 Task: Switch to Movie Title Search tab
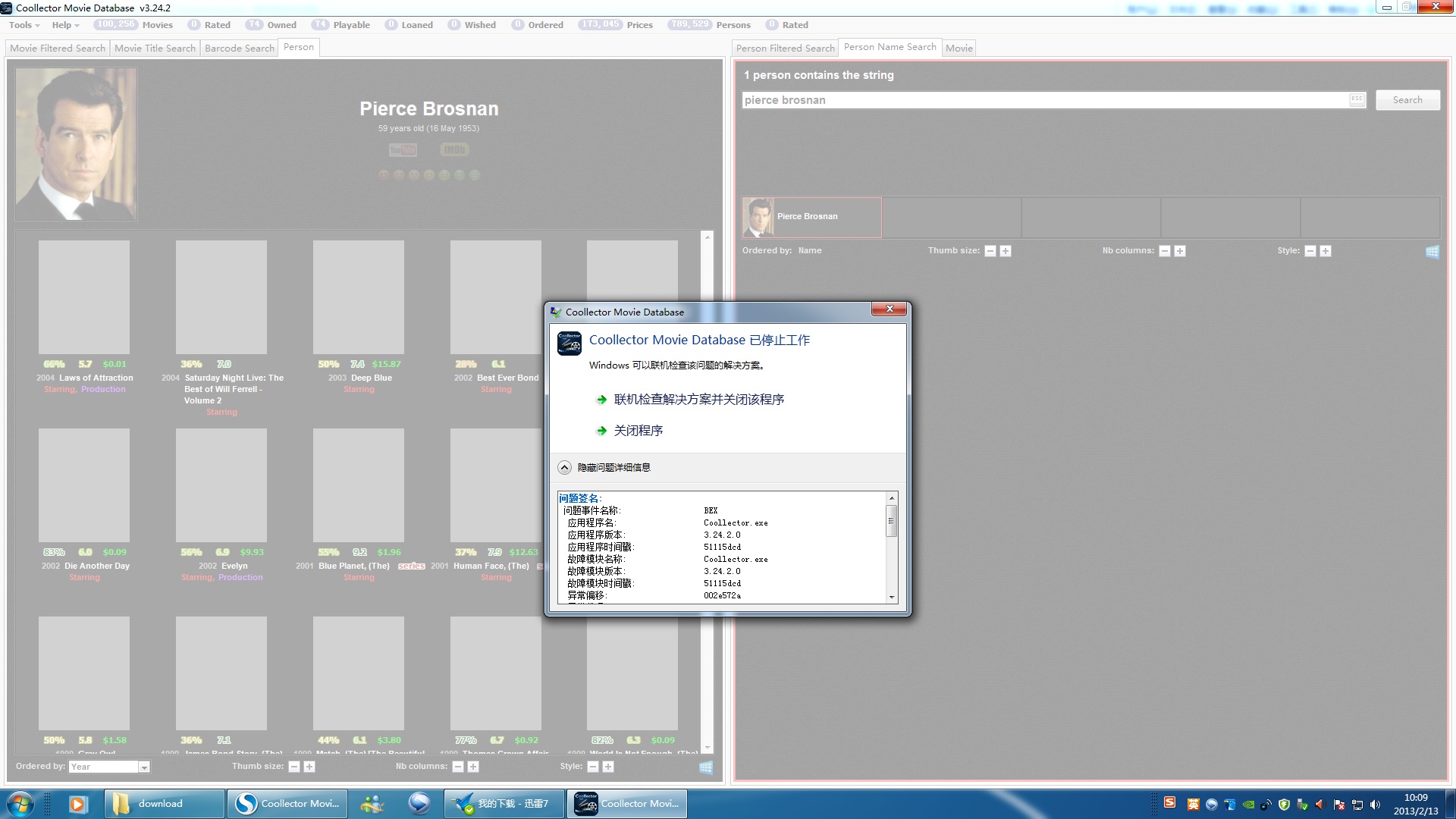tap(155, 48)
